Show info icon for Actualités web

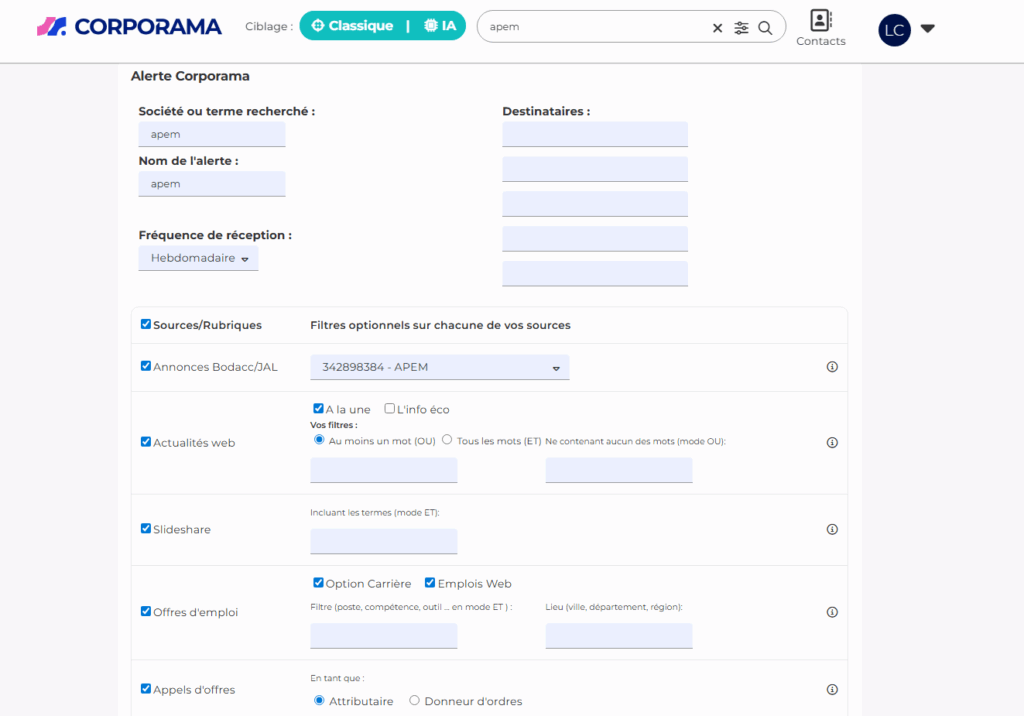pos(832,442)
